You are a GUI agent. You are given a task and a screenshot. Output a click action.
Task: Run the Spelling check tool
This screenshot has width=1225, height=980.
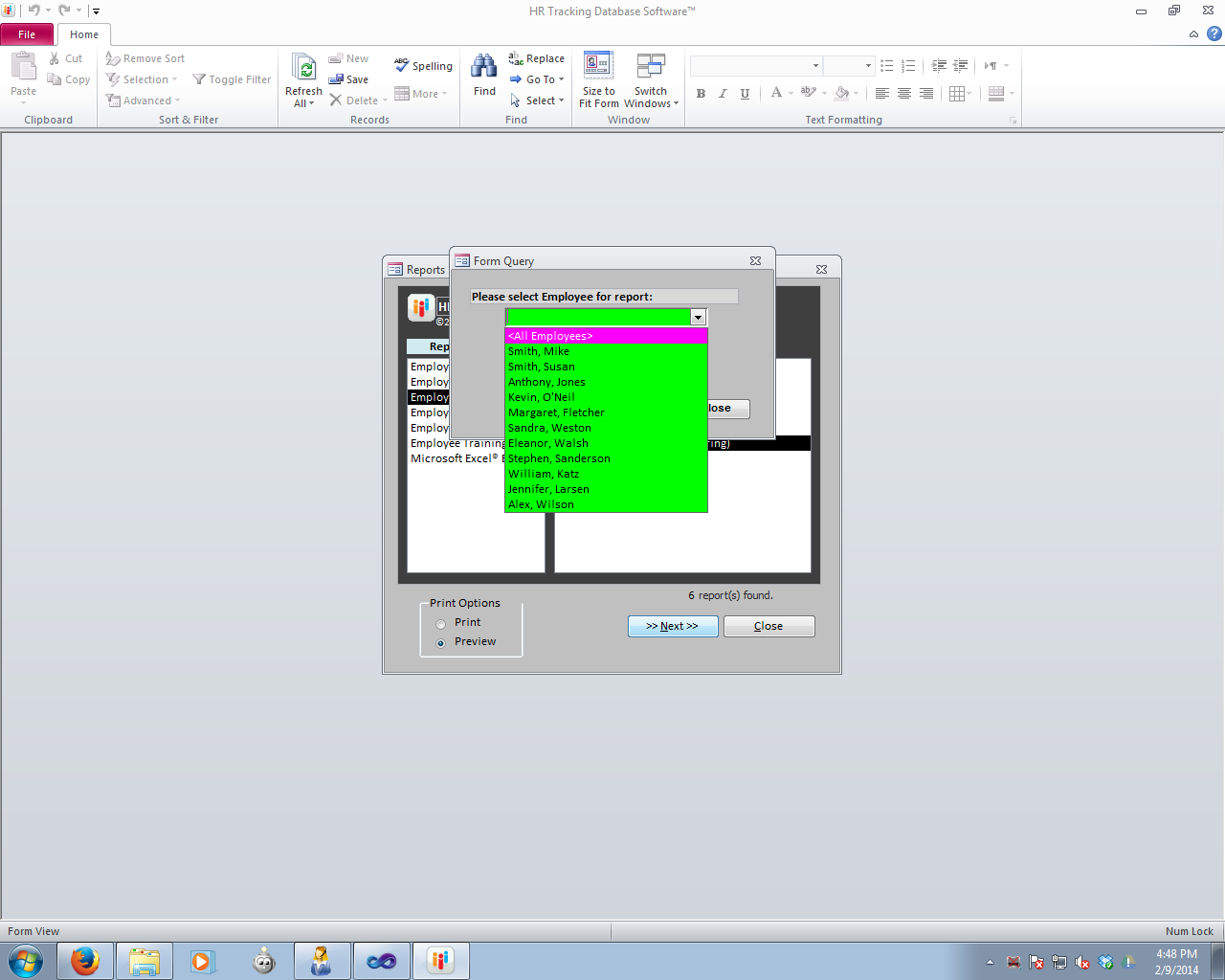(x=423, y=66)
